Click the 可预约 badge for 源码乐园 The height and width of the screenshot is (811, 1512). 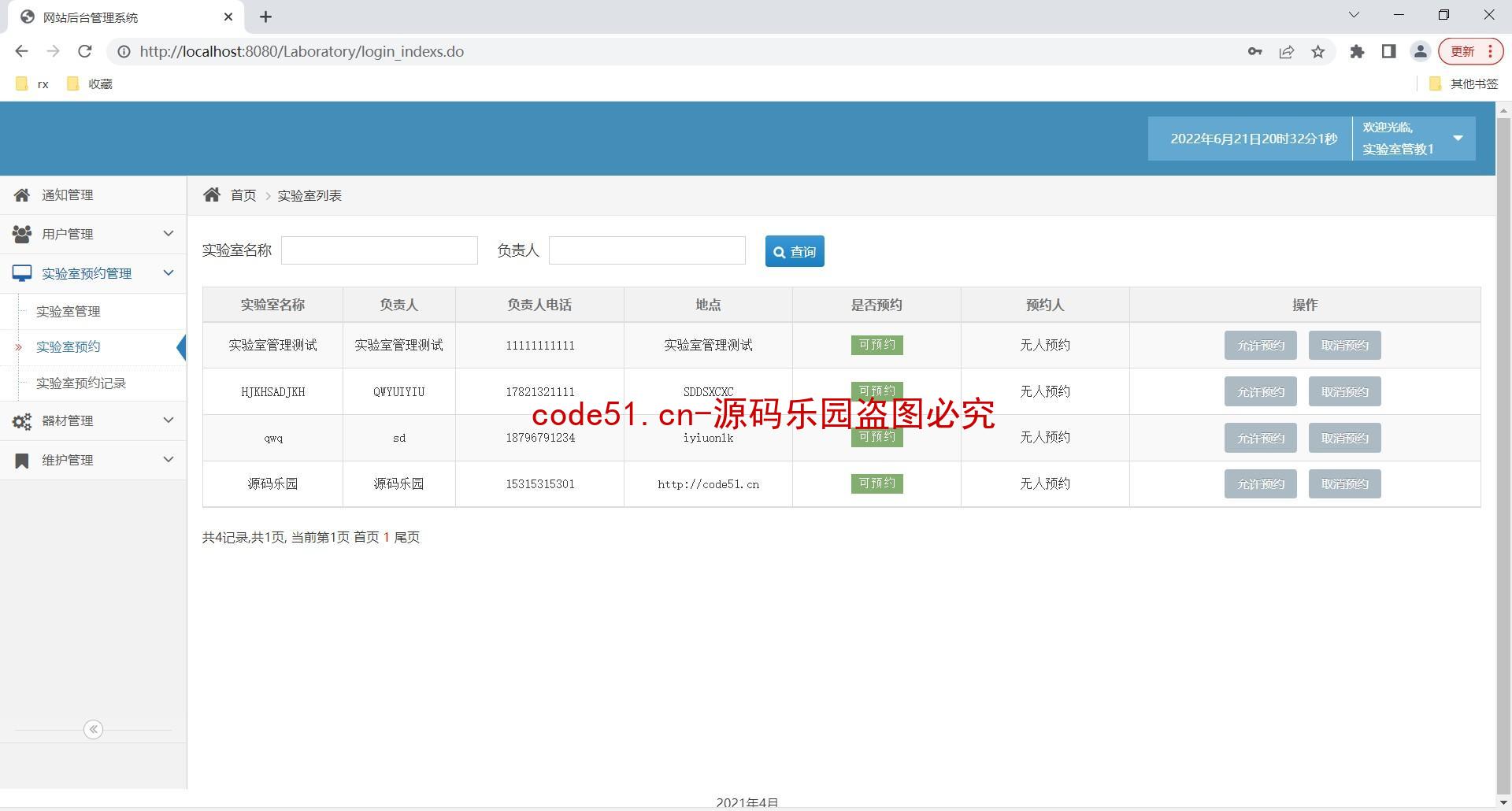(876, 483)
